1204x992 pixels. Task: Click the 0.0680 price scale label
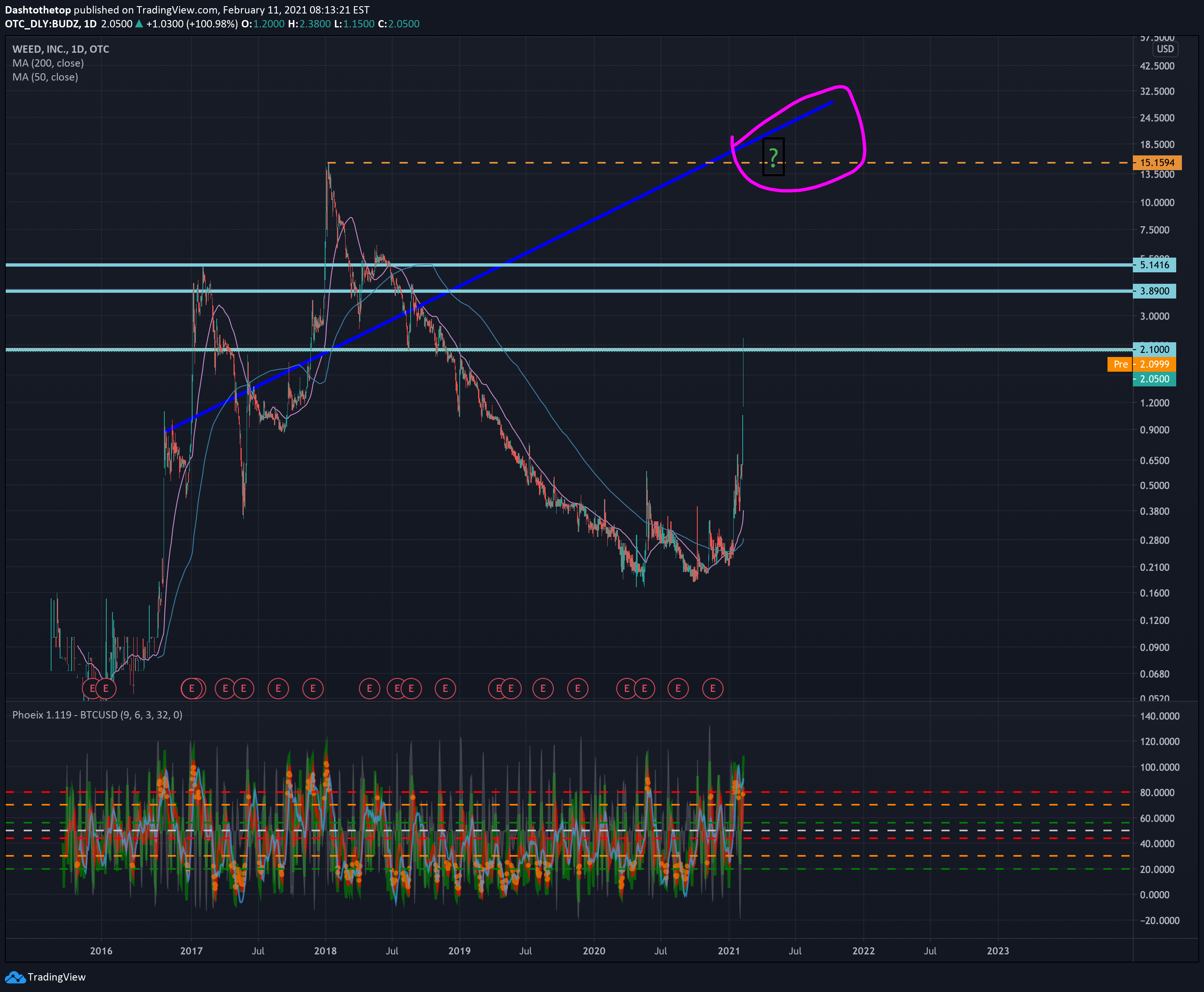(x=1155, y=674)
